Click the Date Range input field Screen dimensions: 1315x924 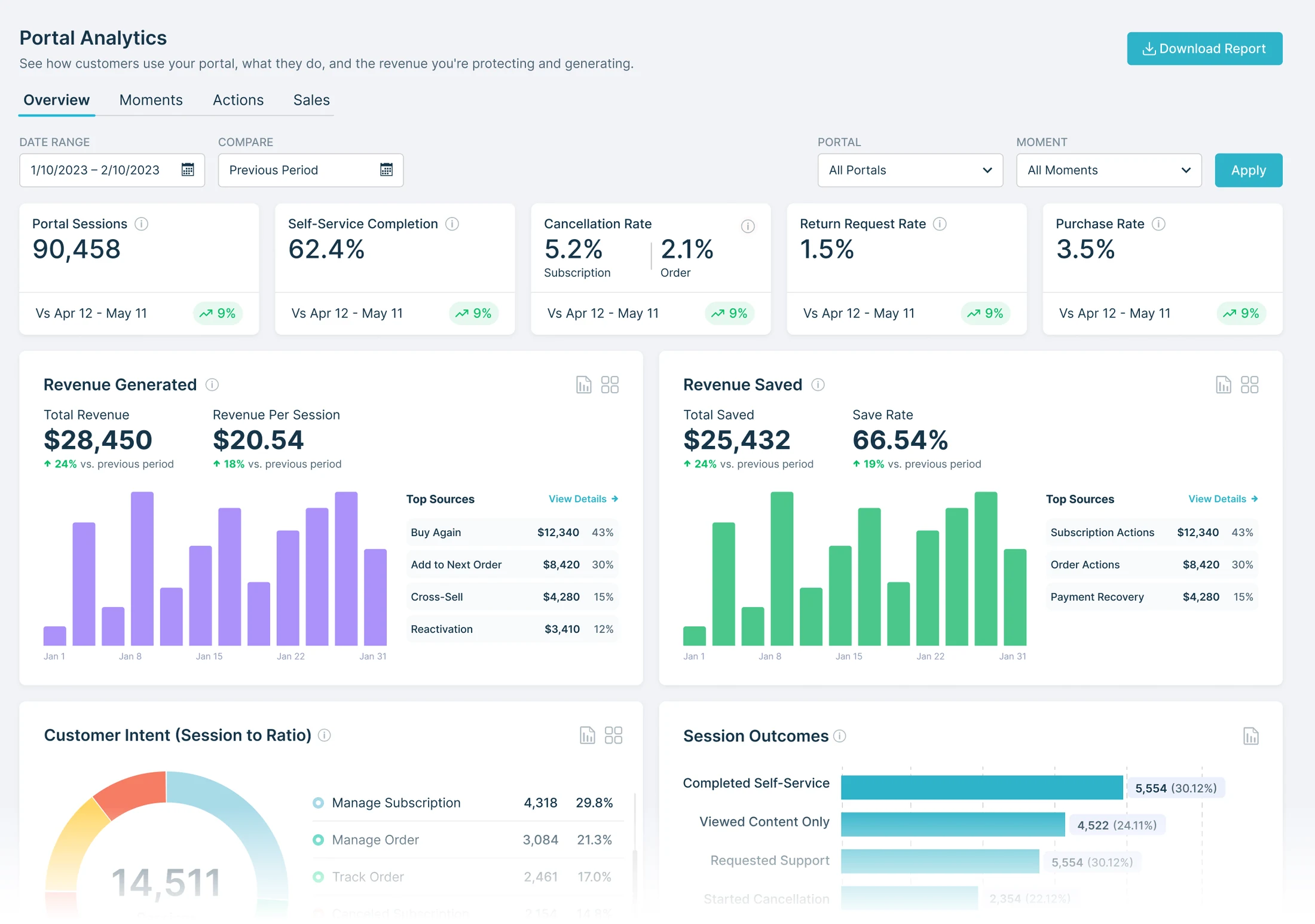coord(112,170)
